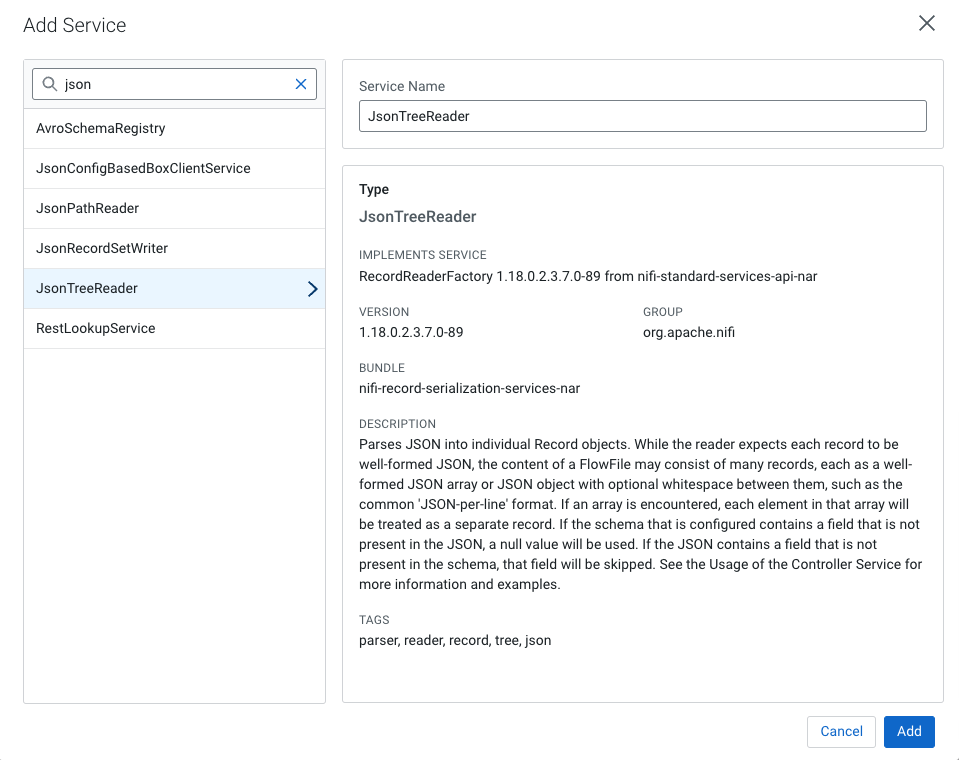Click the RecordReaderFactory implements service text

(x=588, y=276)
